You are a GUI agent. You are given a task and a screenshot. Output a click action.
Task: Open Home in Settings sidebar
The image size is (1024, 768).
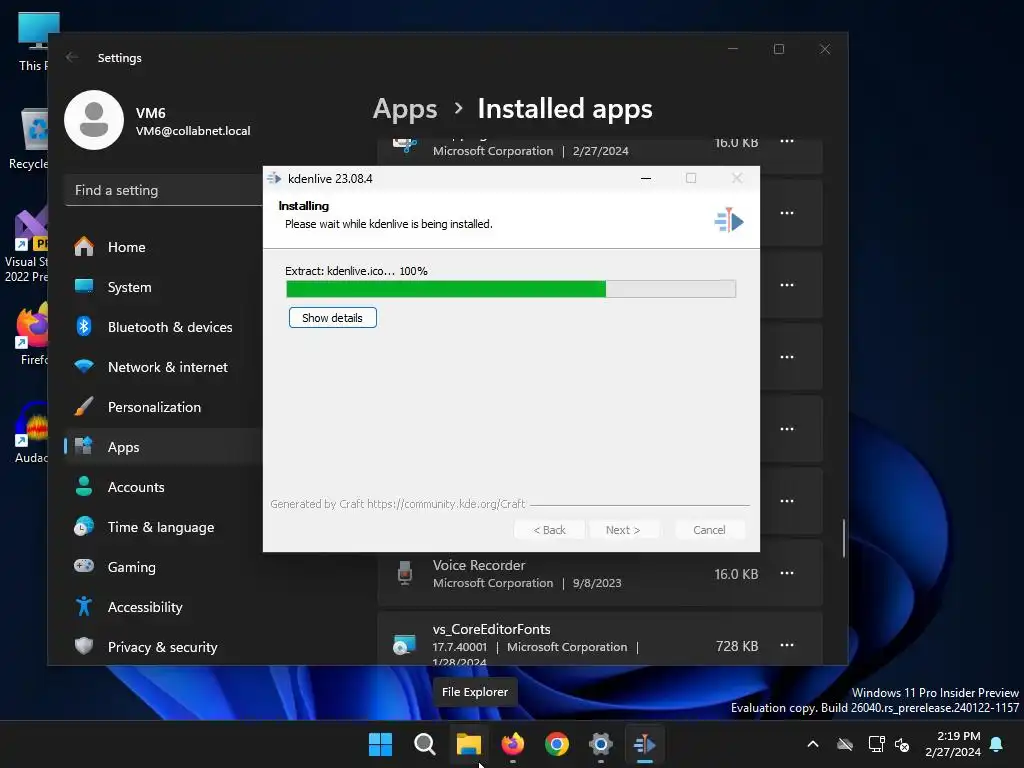point(163,248)
